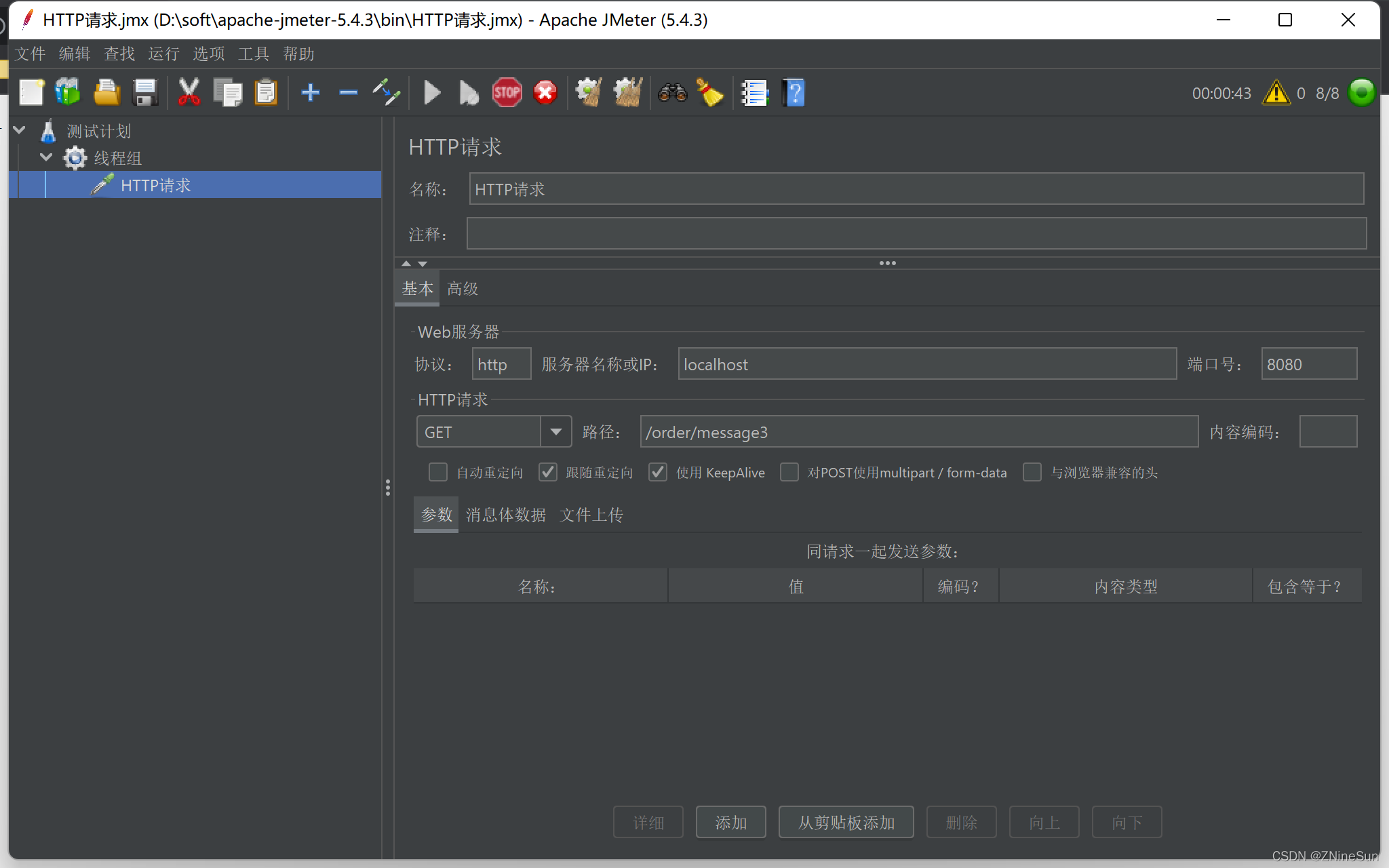The height and width of the screenshot is (868, 1389).
Task: Click the 详细 button
Action: click(648, 822)
